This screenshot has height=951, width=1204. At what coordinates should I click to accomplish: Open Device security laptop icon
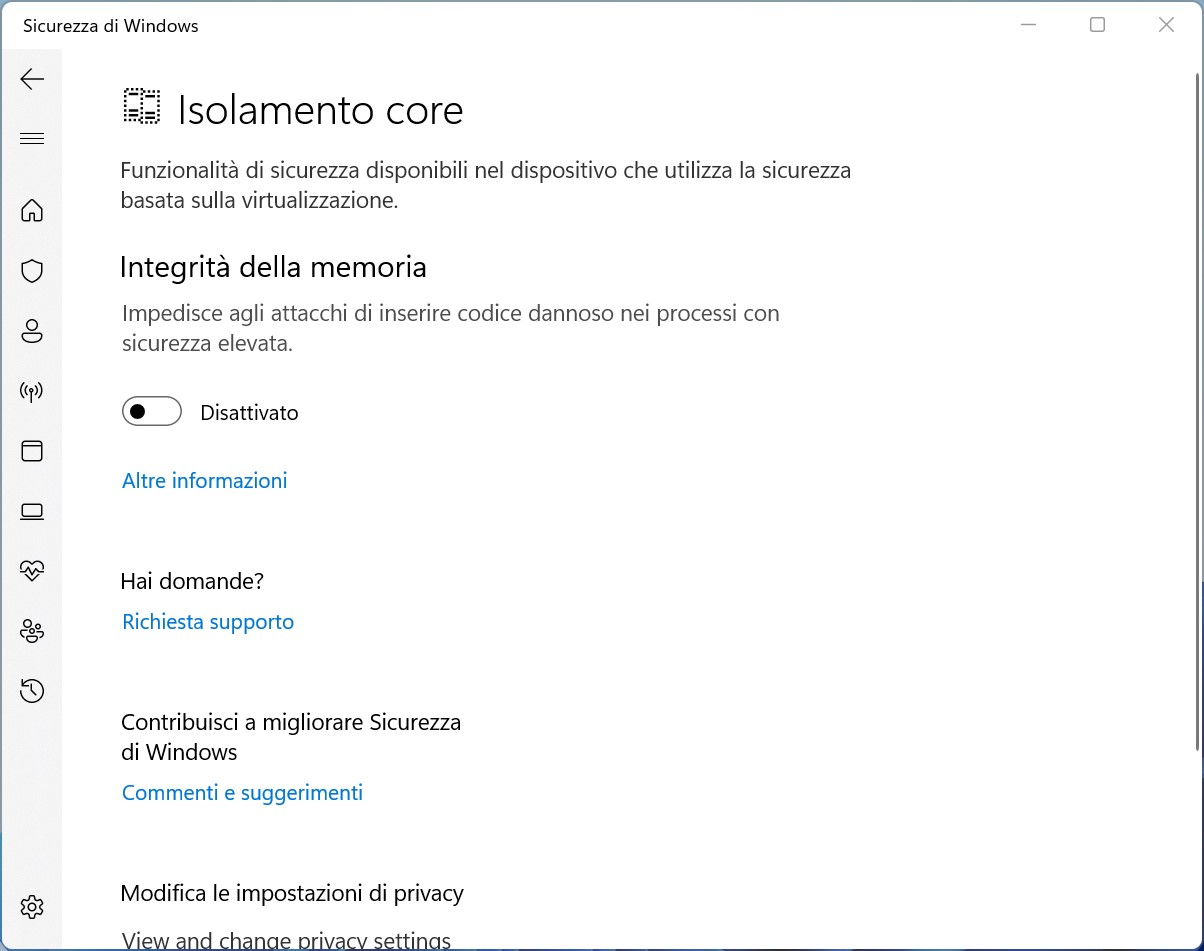(32, 512)
